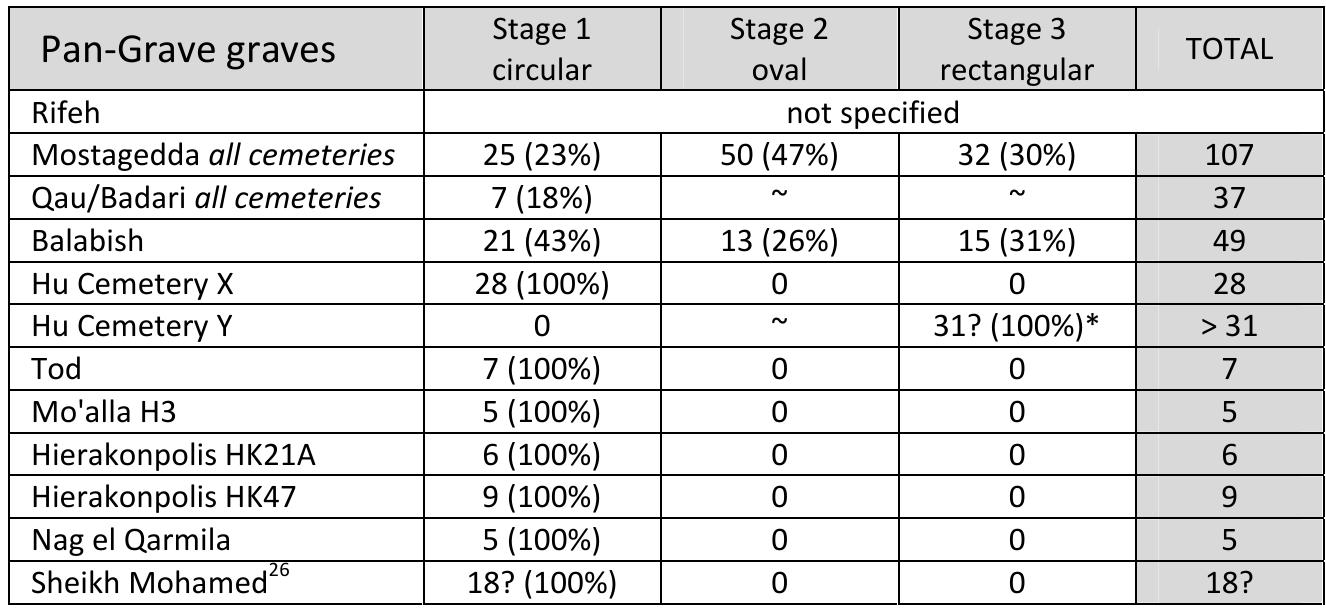Select the "Stage 2 oval" column header
This screenshot has height=613, width=1326.
(778, 47)
